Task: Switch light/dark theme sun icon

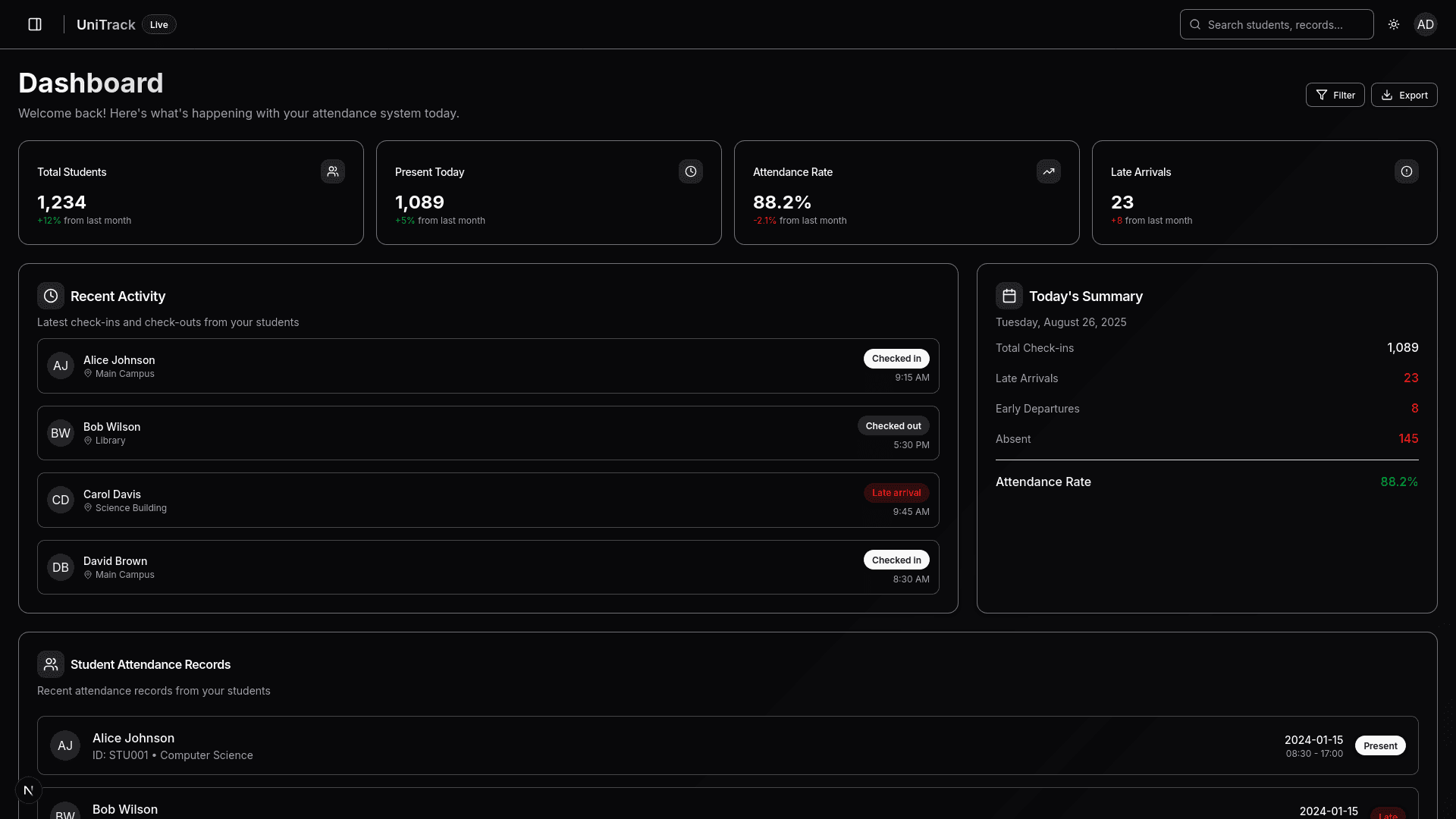Action: (1394, 24)
